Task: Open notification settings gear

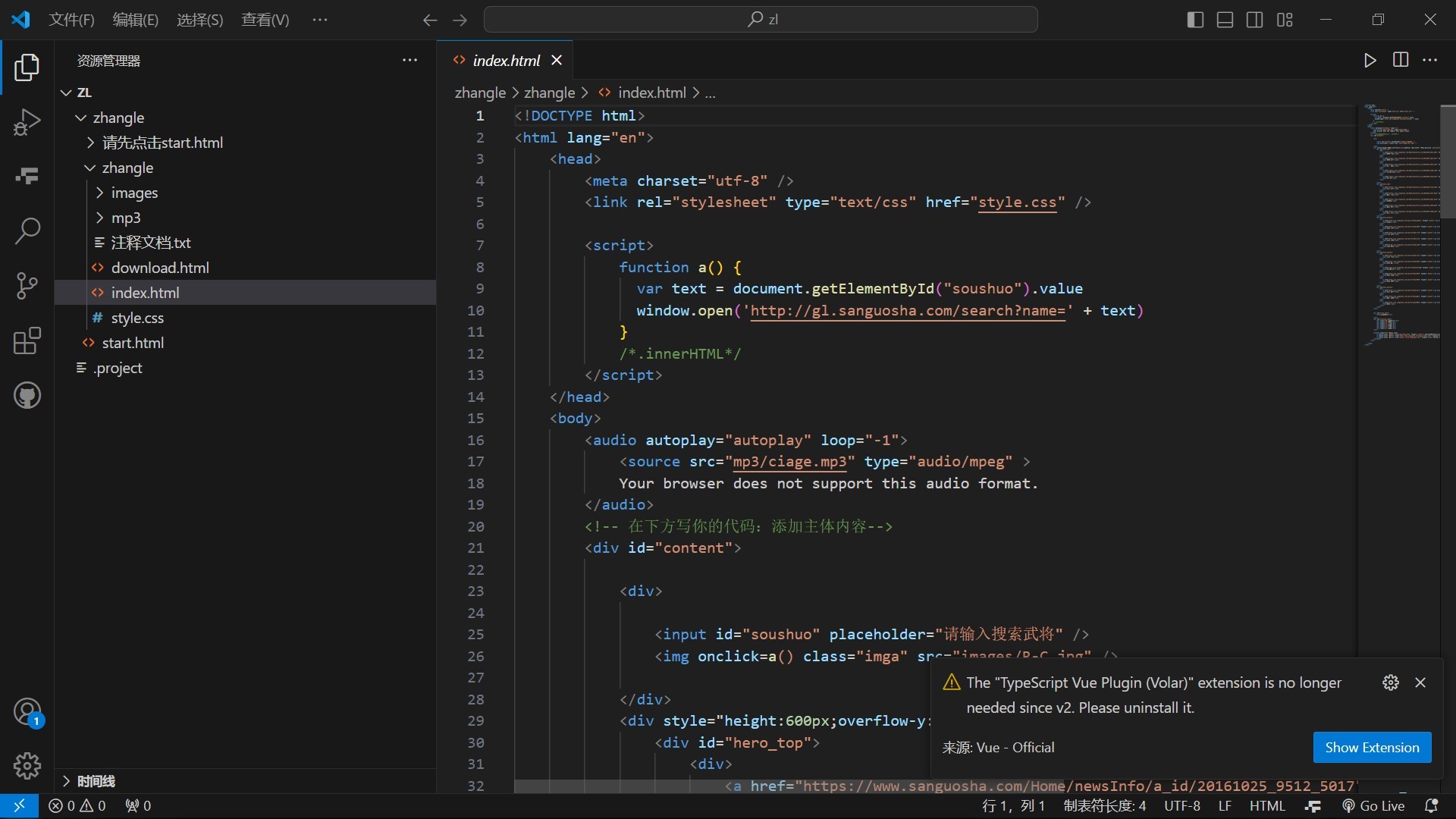Action: [1391, 682]
